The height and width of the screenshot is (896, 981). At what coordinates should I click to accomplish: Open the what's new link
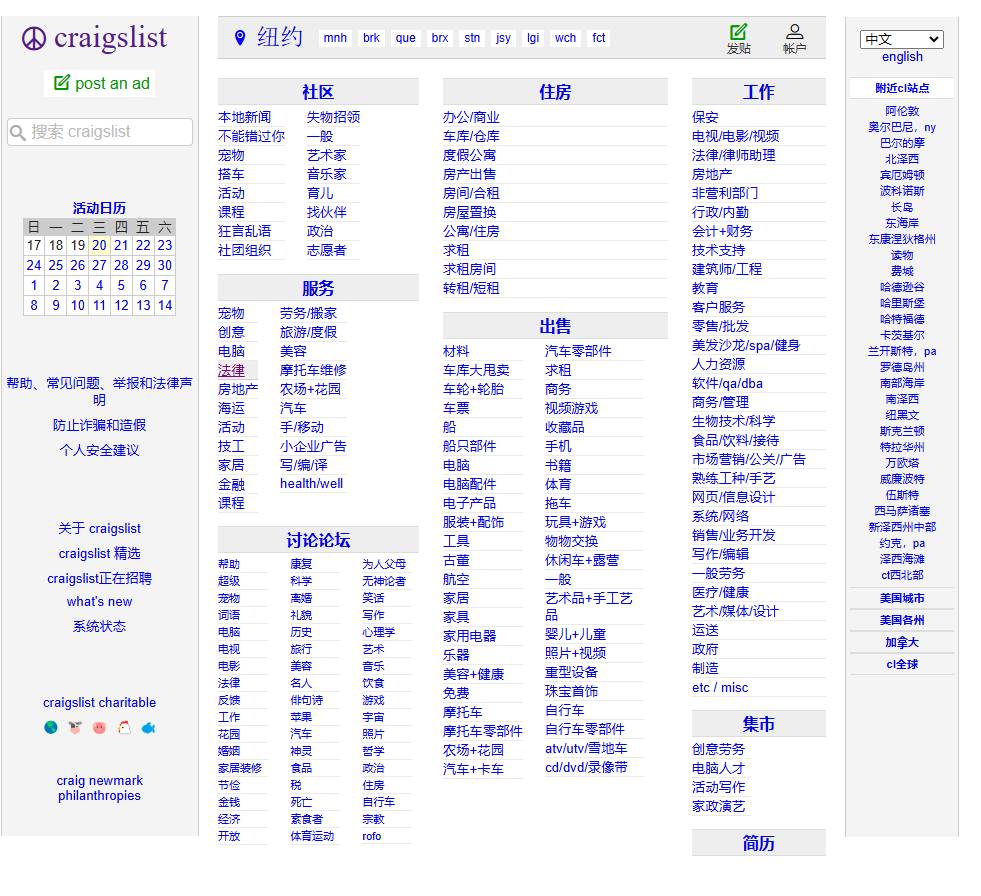(x=99, y=601)
